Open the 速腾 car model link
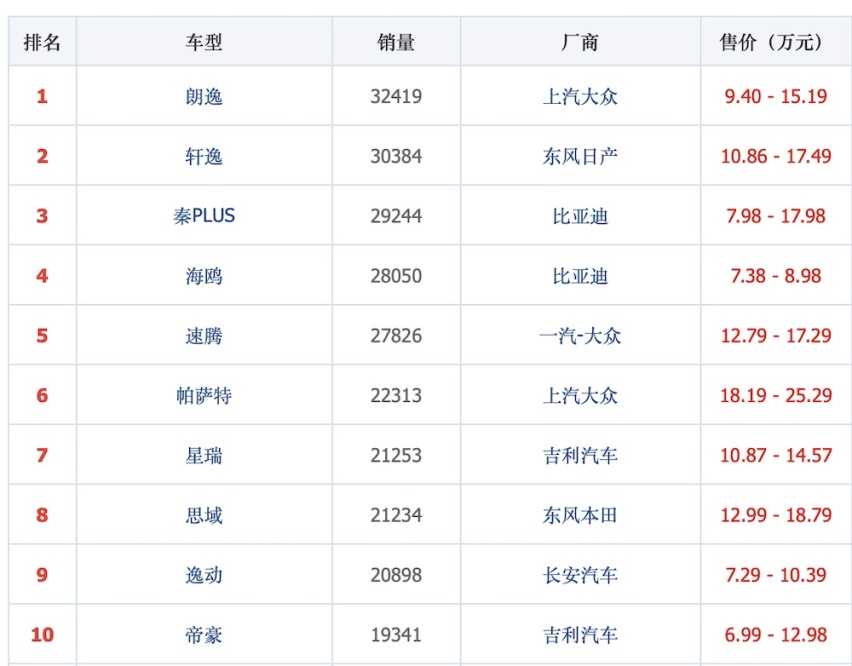Screen dimensions: 852x666 (x=204, y=336)
